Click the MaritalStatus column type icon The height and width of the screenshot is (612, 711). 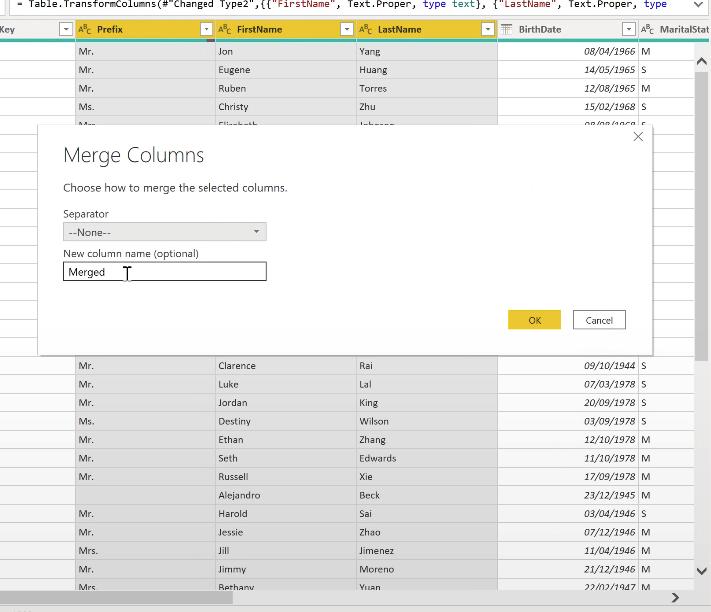[x=647, y=29]
